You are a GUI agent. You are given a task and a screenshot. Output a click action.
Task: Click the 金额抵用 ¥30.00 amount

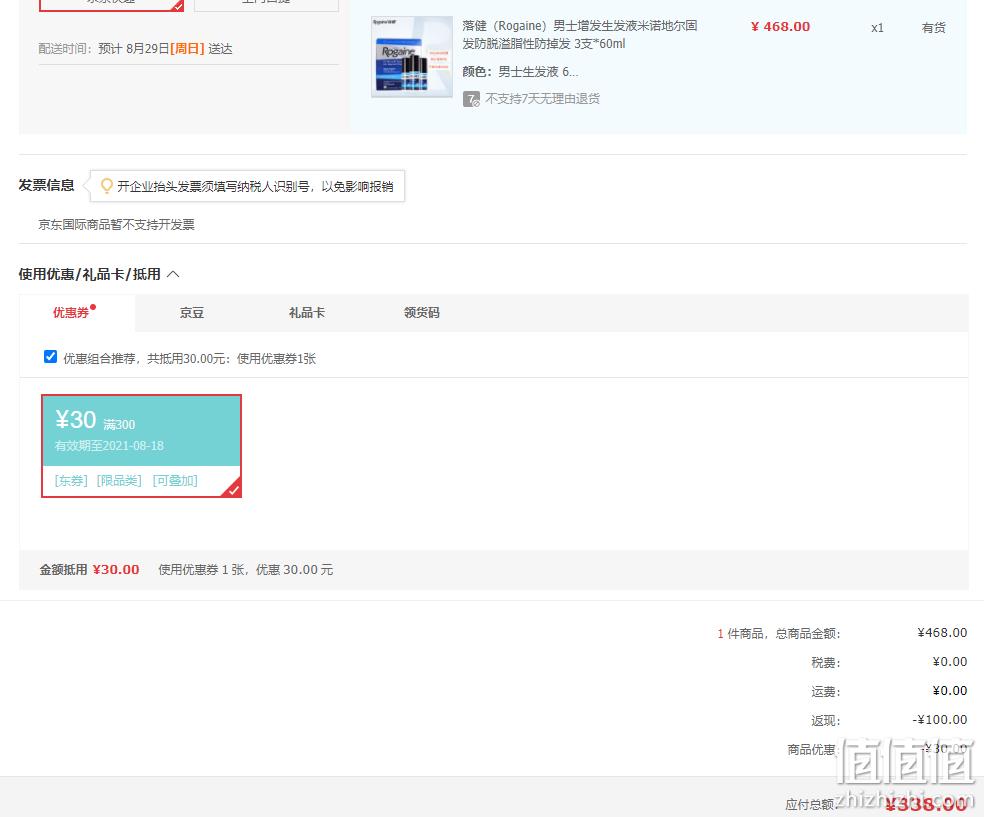click(116, 570)
